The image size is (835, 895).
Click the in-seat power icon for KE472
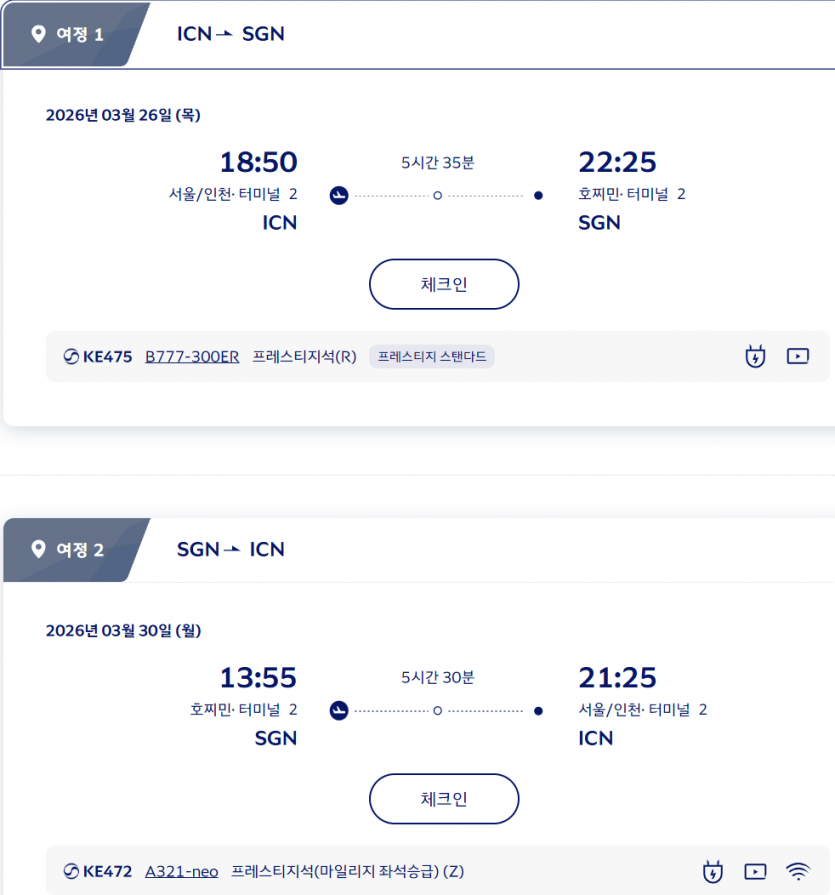click(713, 872)
